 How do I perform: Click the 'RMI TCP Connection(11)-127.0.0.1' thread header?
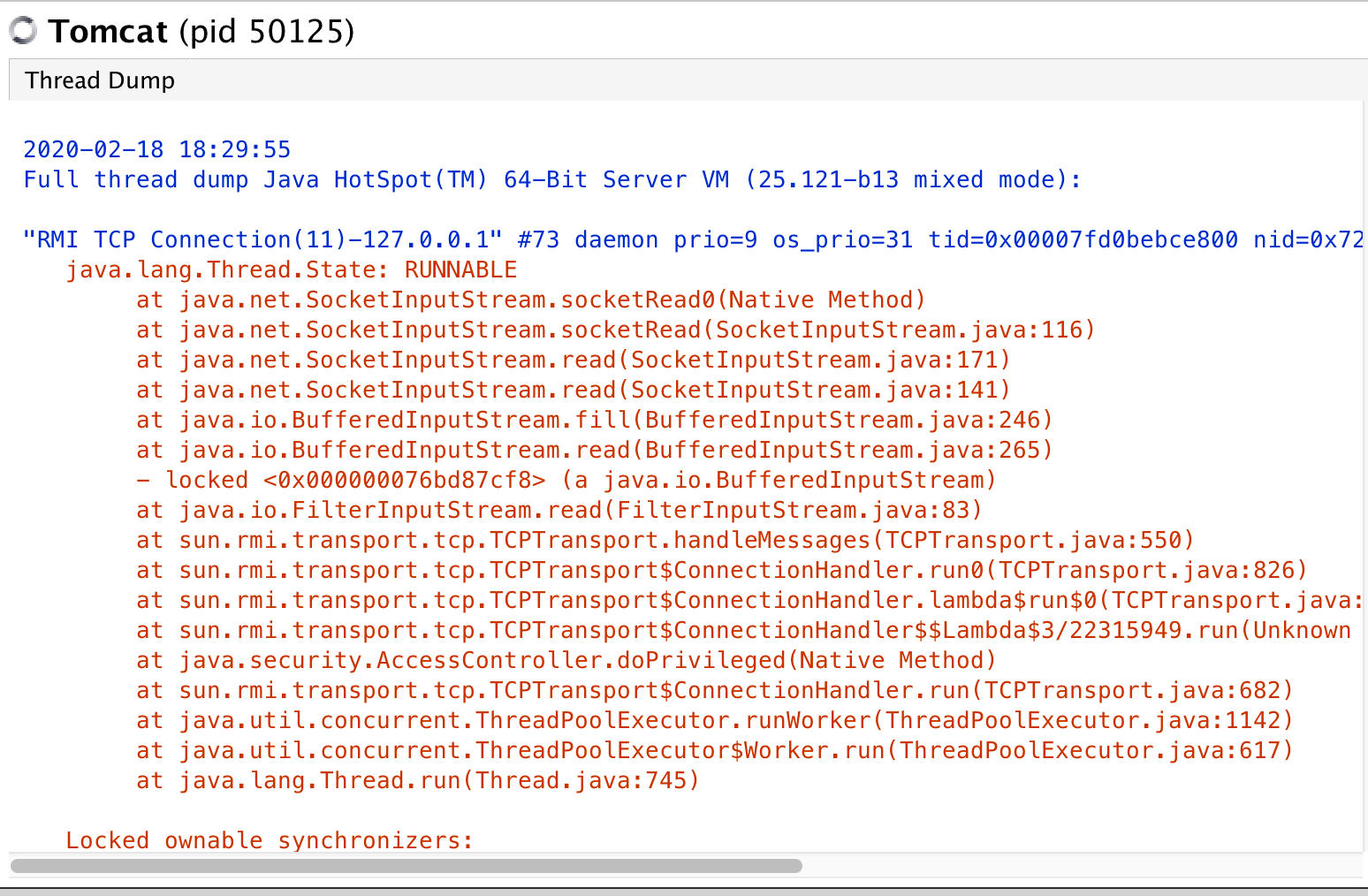coord(694,239)
